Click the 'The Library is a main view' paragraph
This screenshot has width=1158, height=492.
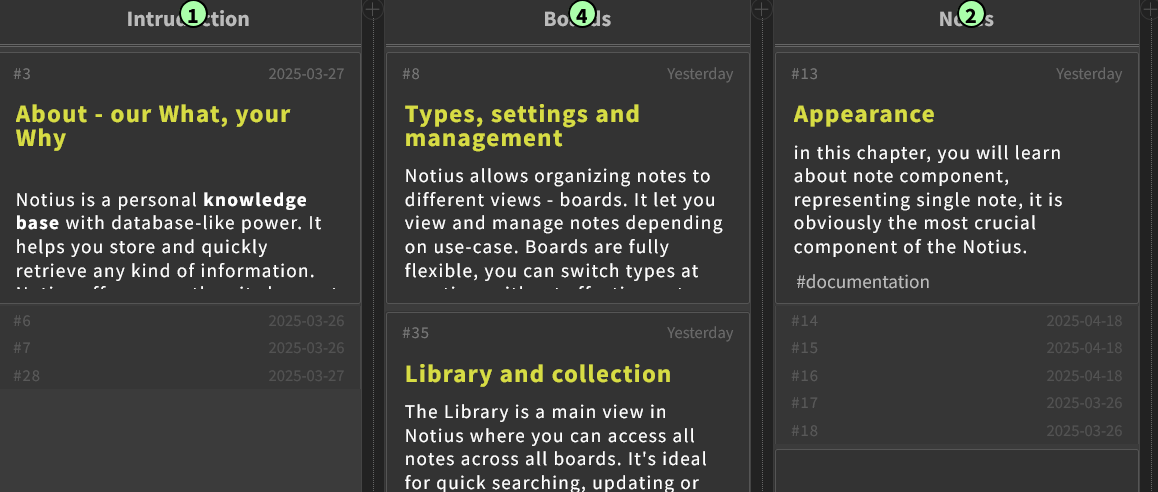point(555,447)
